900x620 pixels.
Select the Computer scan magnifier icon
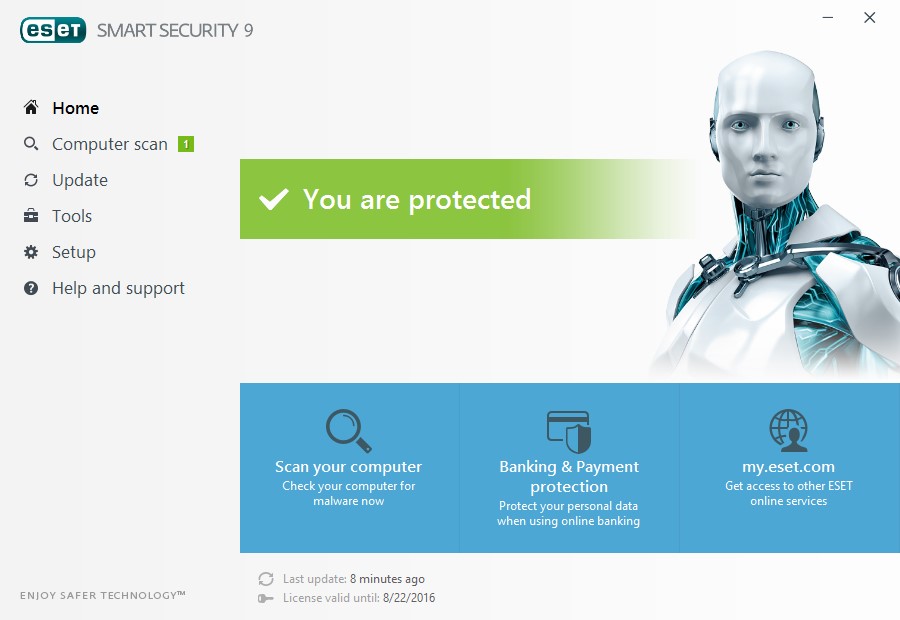[31, 144]
